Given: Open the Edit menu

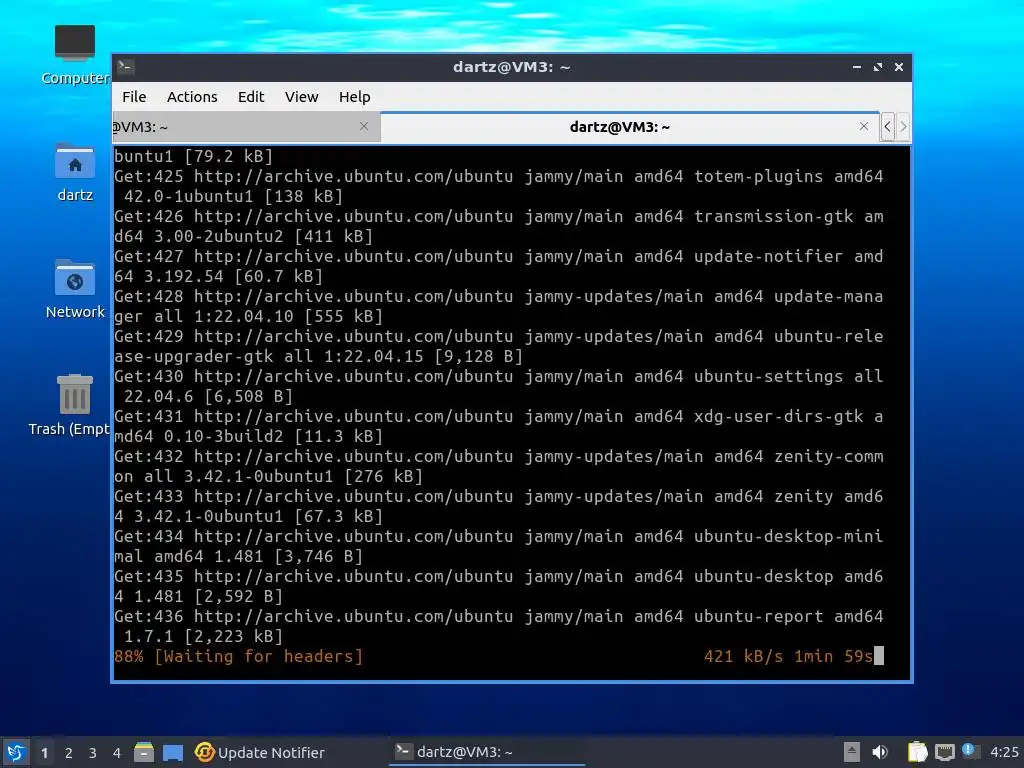Looking at the screenshot, I should (251, 97).
